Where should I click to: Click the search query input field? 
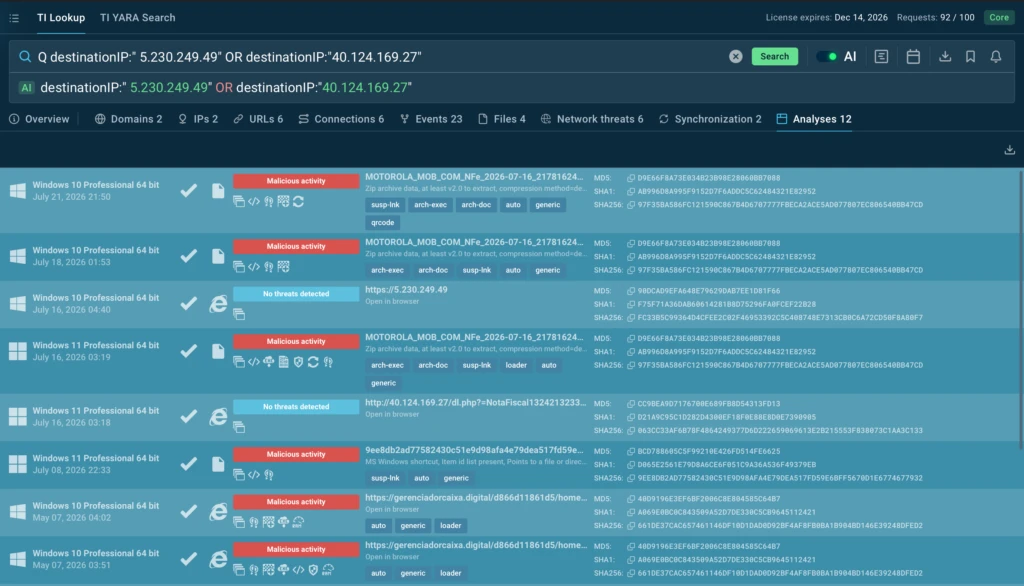click(x=379, y=57)
